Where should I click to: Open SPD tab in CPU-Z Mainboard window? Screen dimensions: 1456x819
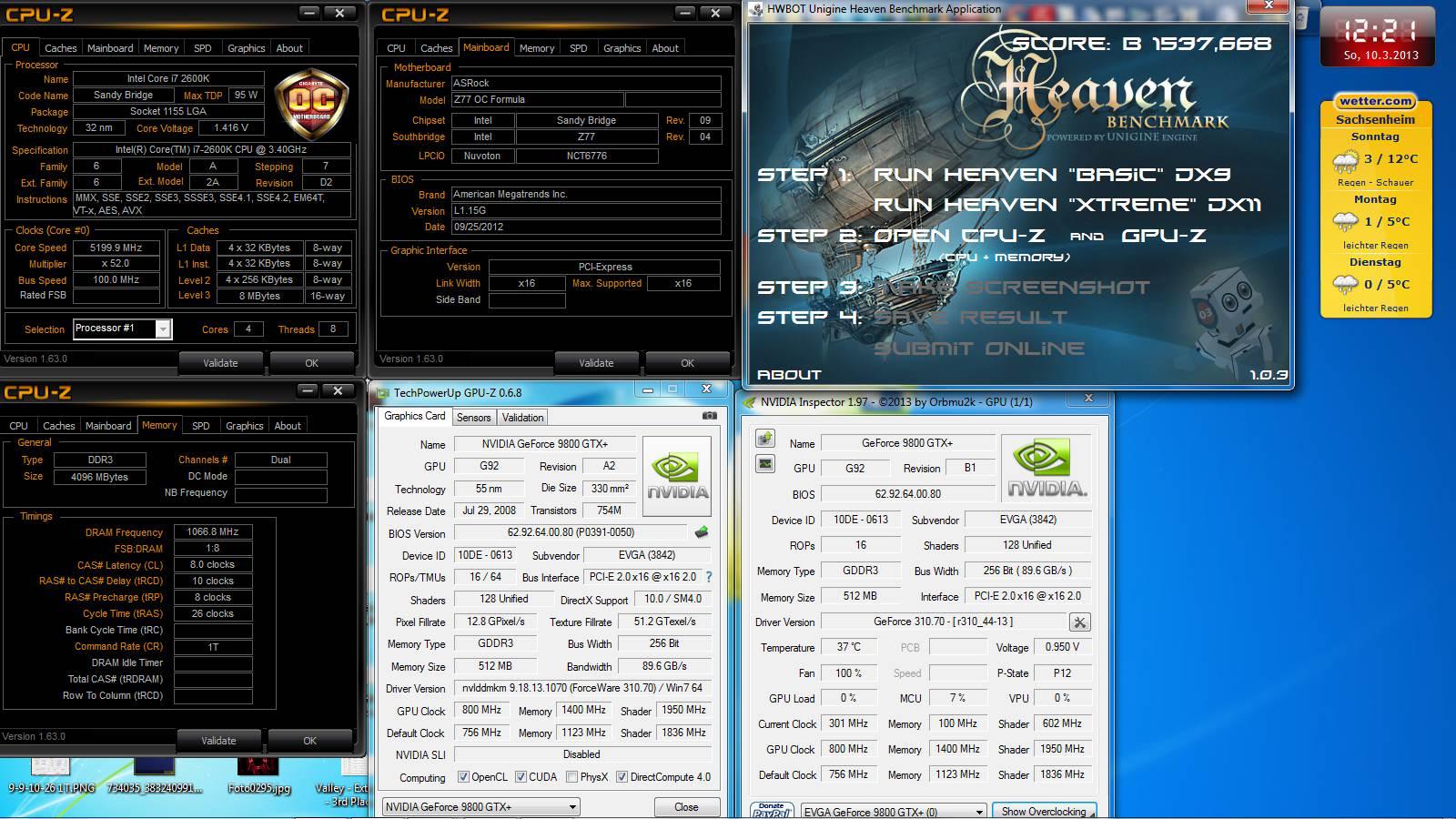point(579,48)
